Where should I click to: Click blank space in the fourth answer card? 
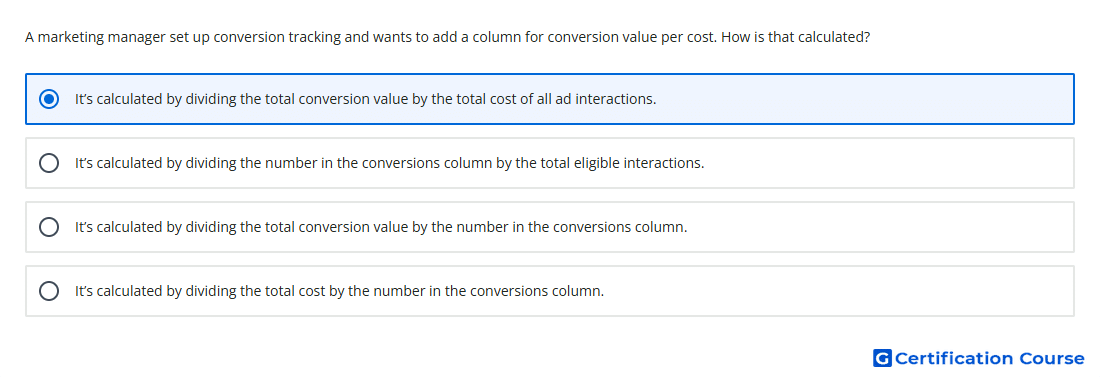(838, 291)
